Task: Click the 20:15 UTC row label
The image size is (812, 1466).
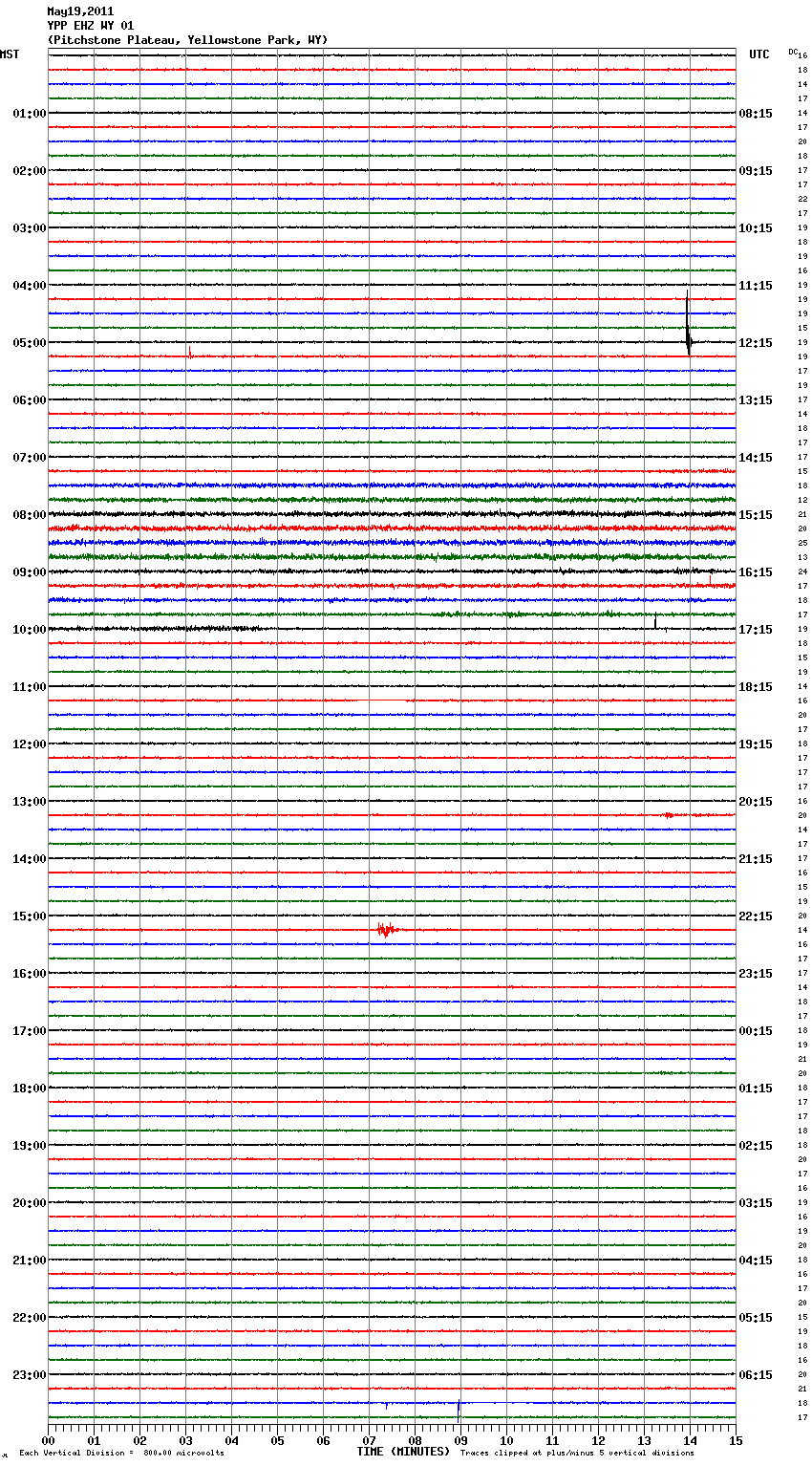Action: [x=756, y=802]
